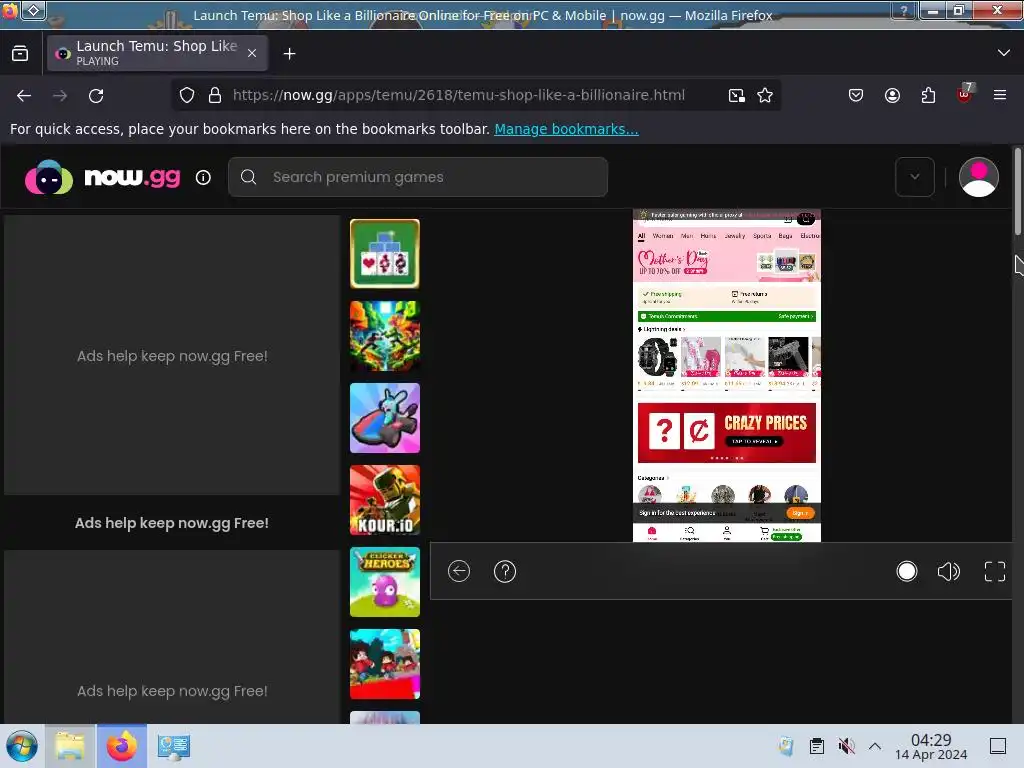Open picture-in-picture style icon in address bar
Viewport: 1024px width, 768px height.
pyautogui.click(x=737, y=95)
